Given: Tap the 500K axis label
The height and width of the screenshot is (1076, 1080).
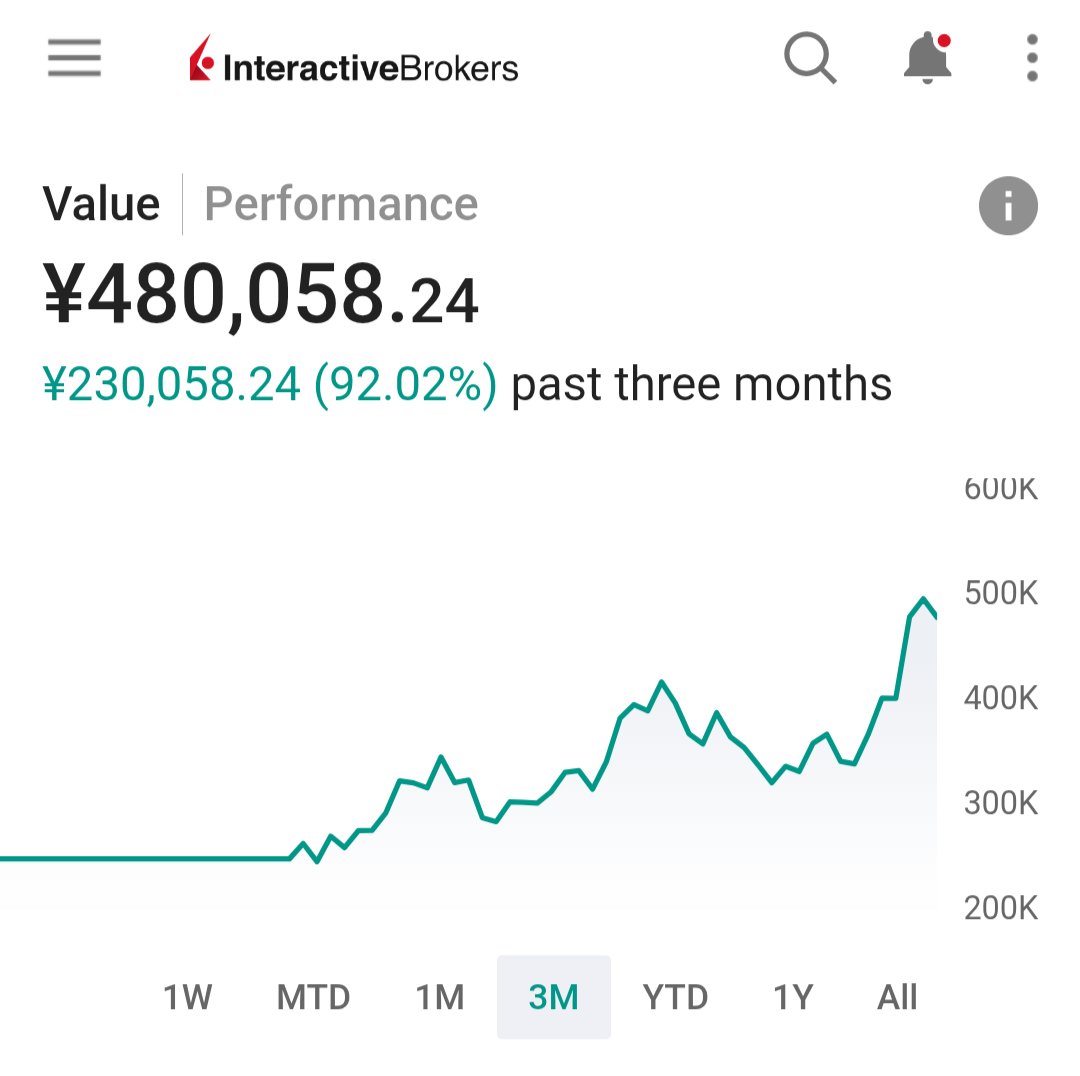Looking at the screenshot, I should [x=1000, y=594].
